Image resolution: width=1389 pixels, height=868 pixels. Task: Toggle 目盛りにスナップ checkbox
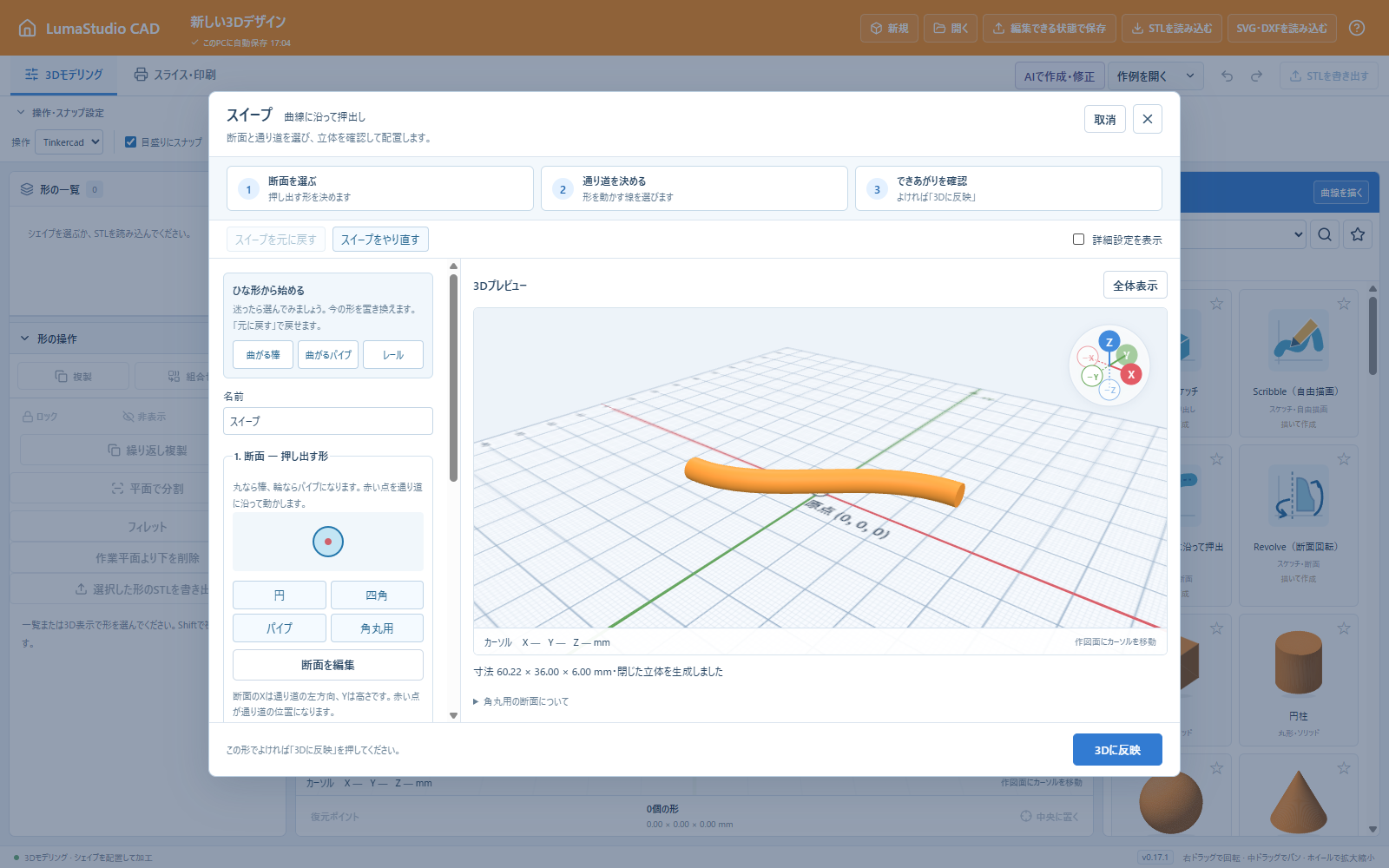(130, 142)
